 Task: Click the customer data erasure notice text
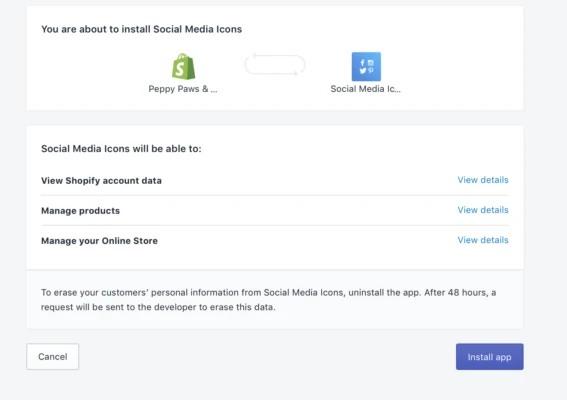[x=268, y=299]
